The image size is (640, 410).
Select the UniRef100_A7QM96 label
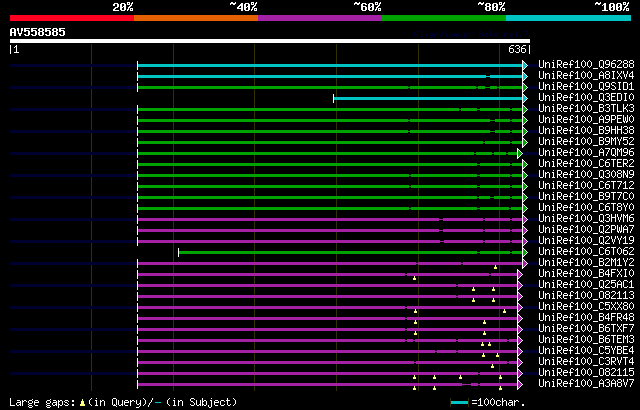tap(586, 153)
